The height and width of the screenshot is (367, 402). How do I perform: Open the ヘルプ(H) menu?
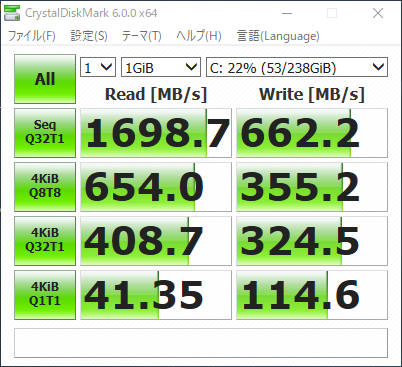tap(199, 36)
